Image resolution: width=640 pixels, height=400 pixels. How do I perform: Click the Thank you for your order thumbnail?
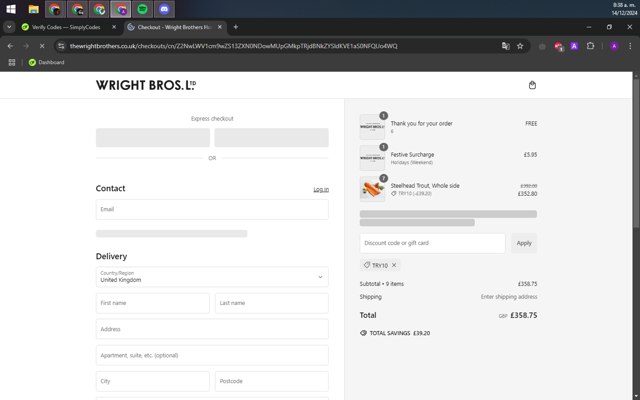click(x=372, y=127)
